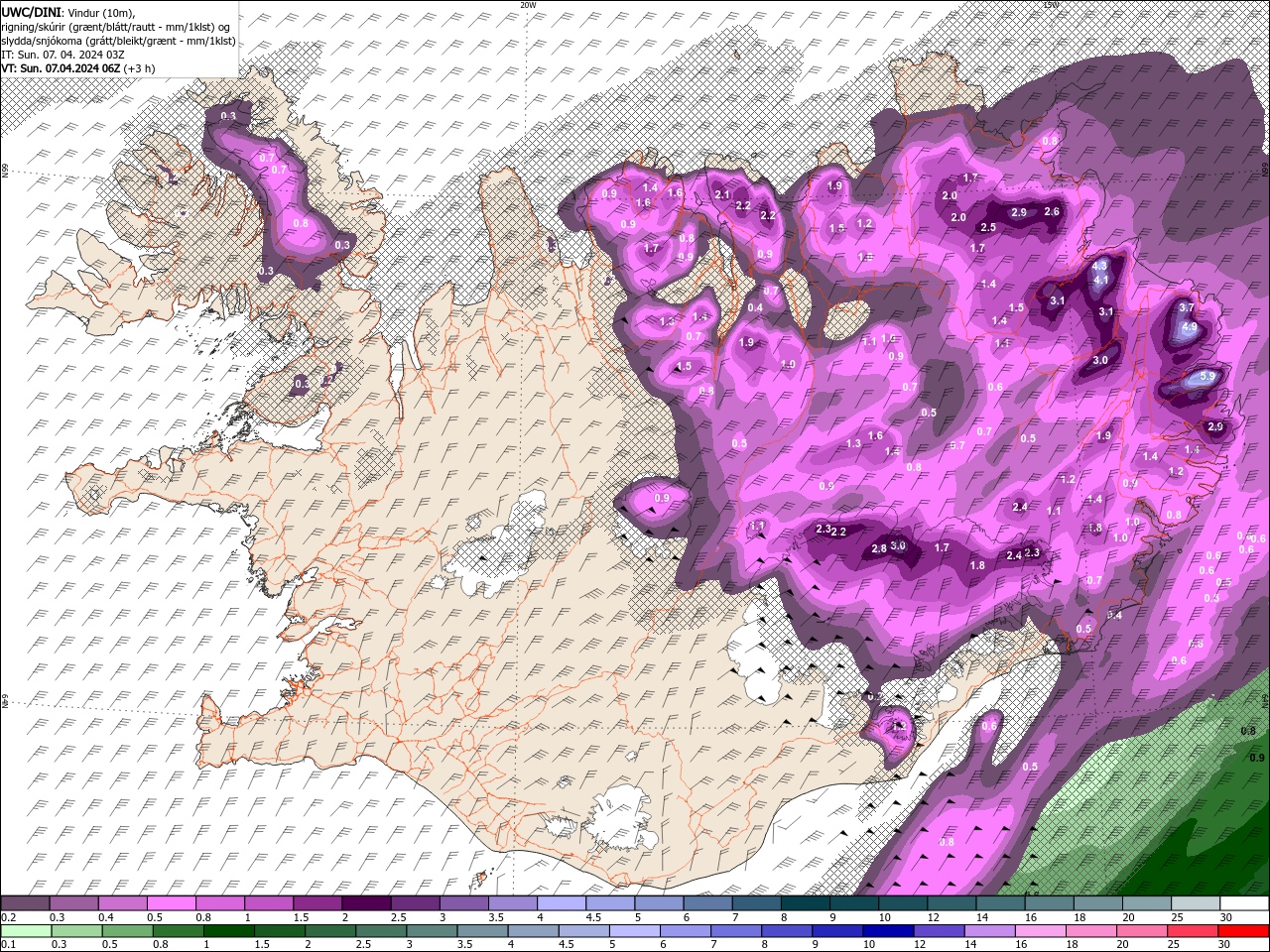
Task: Click the 15W longitude label
Action: coord(1051,5)
